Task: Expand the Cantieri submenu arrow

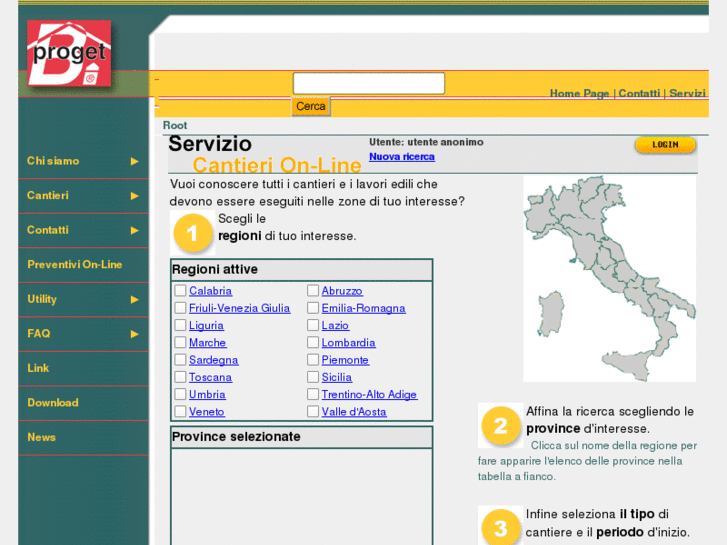Action: (134, 196)
